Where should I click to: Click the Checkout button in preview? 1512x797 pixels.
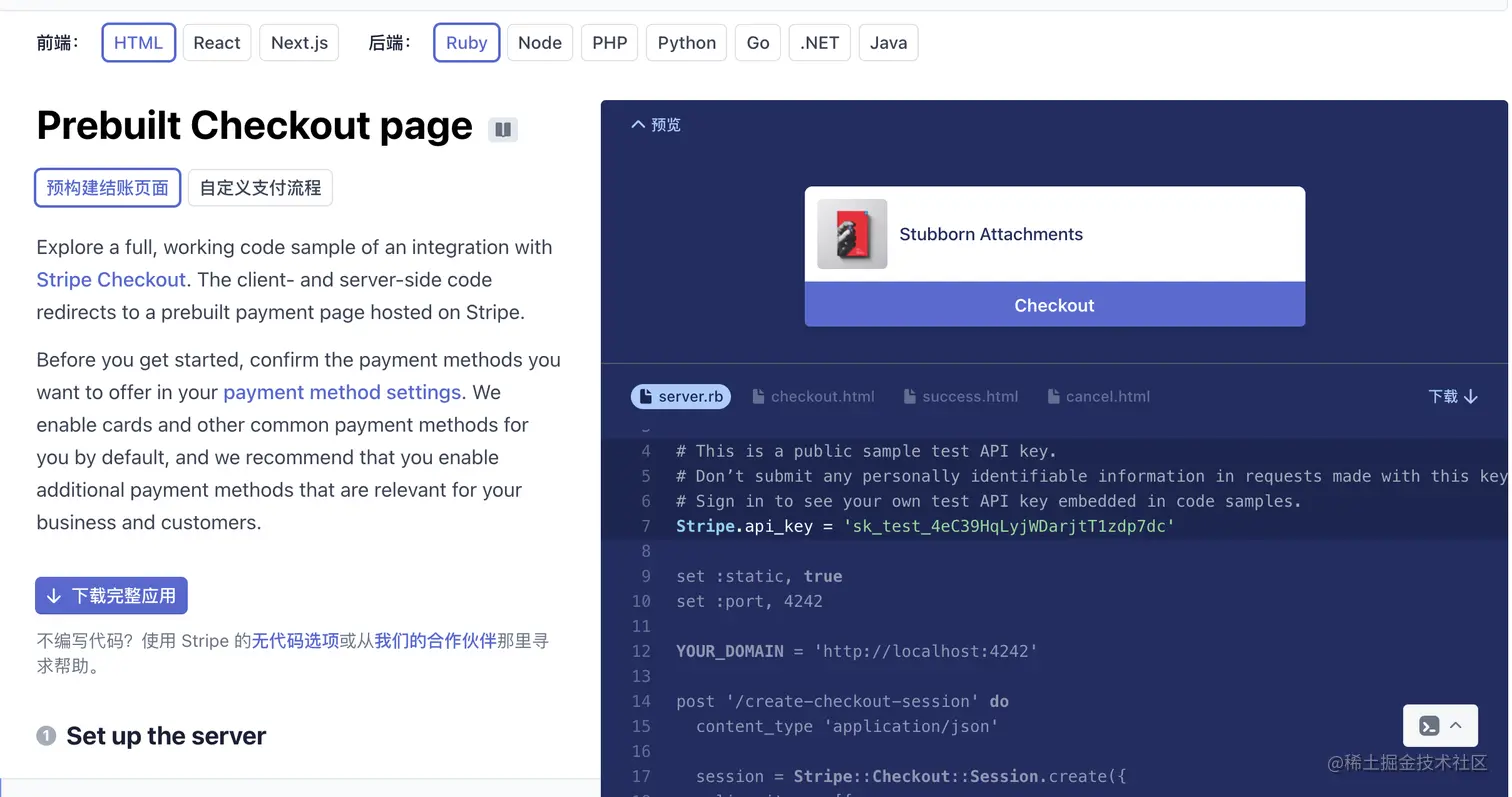coord(1055,305)
